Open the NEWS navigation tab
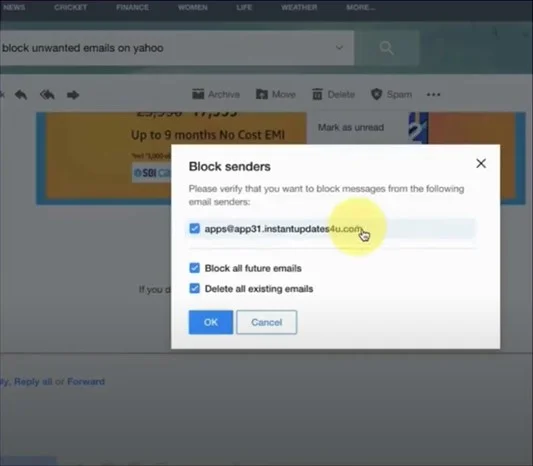 click(x=14, y=7)
